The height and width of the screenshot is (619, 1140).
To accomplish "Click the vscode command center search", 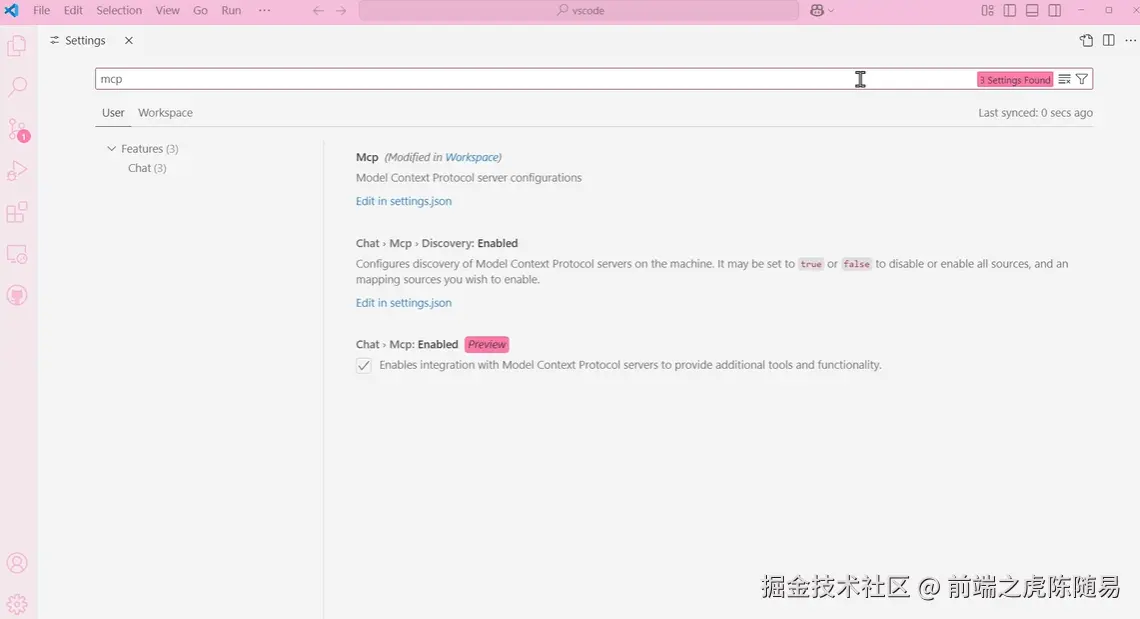I will coord(579,10).
